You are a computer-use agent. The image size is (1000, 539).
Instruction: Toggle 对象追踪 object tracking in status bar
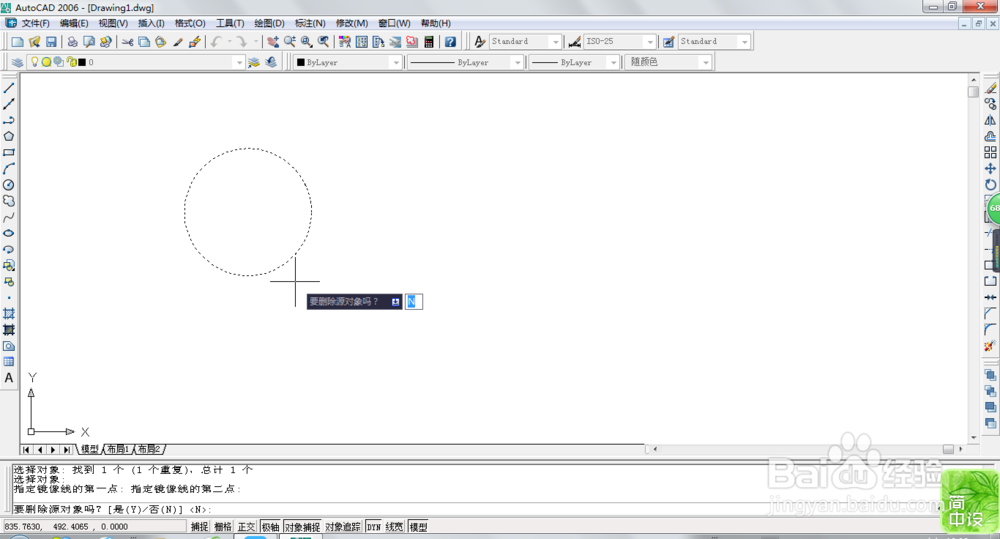click(x=343, y=527)
